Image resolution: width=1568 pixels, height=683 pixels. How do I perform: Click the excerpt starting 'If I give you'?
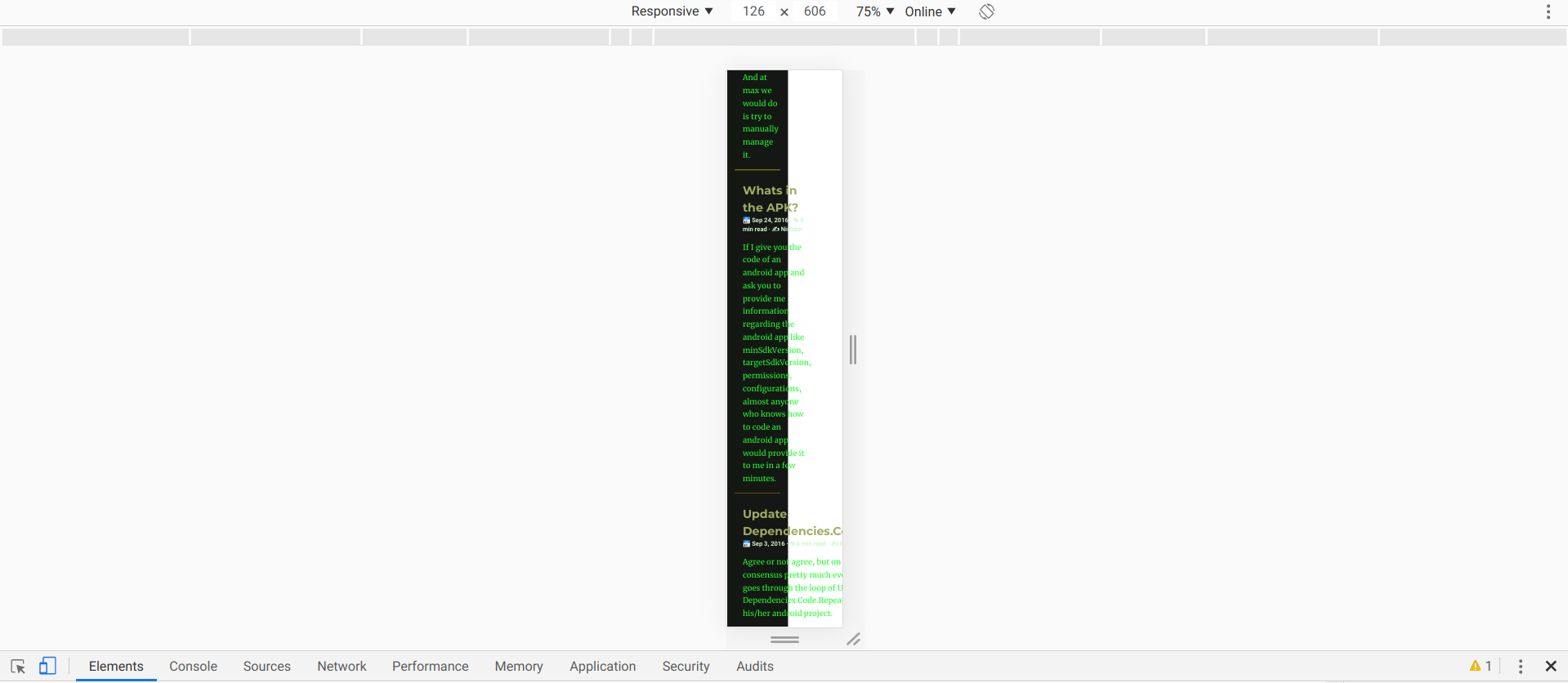coord(776,363)
